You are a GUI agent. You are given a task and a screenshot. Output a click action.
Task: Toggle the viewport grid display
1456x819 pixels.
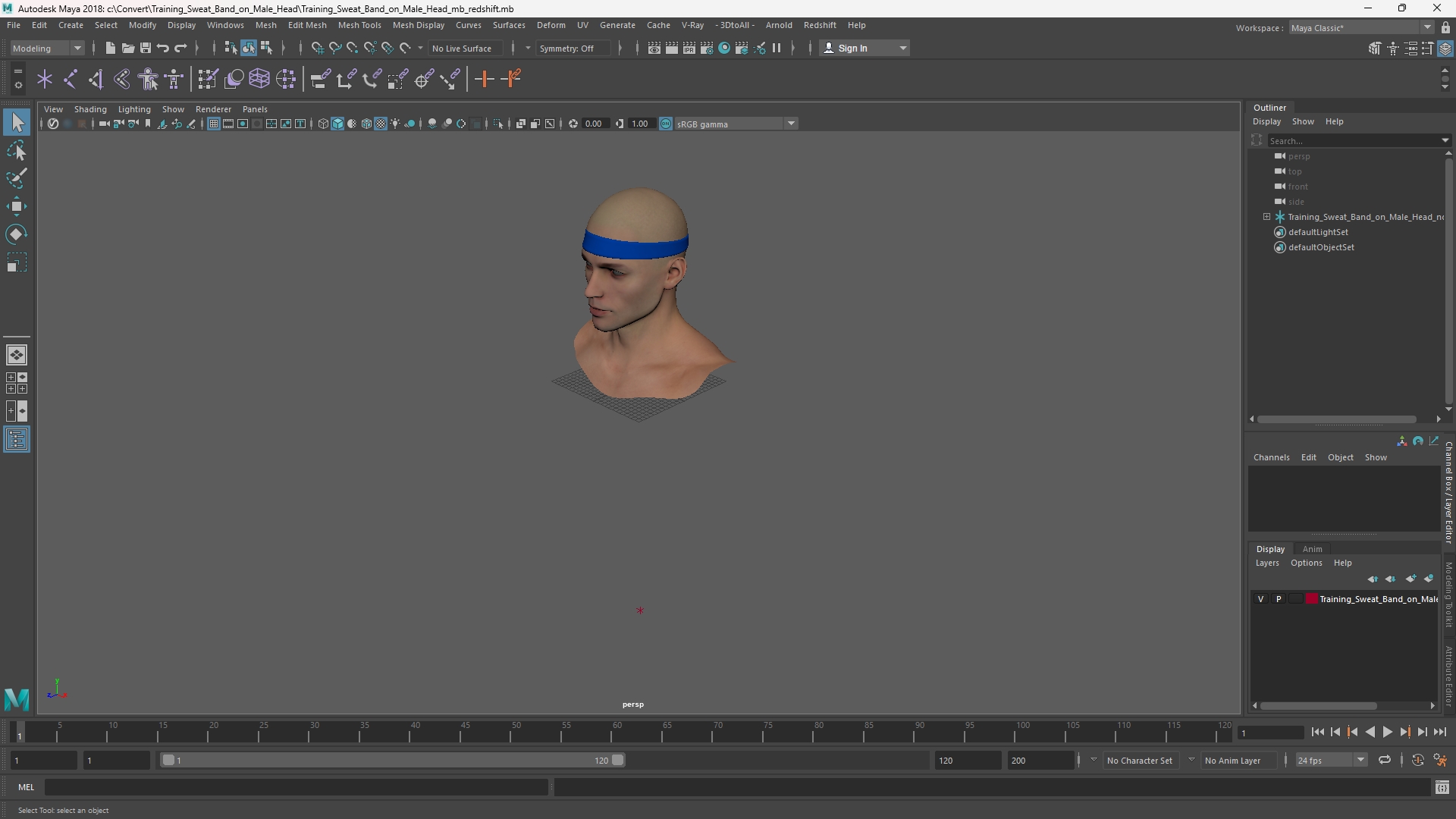point(214,124)
